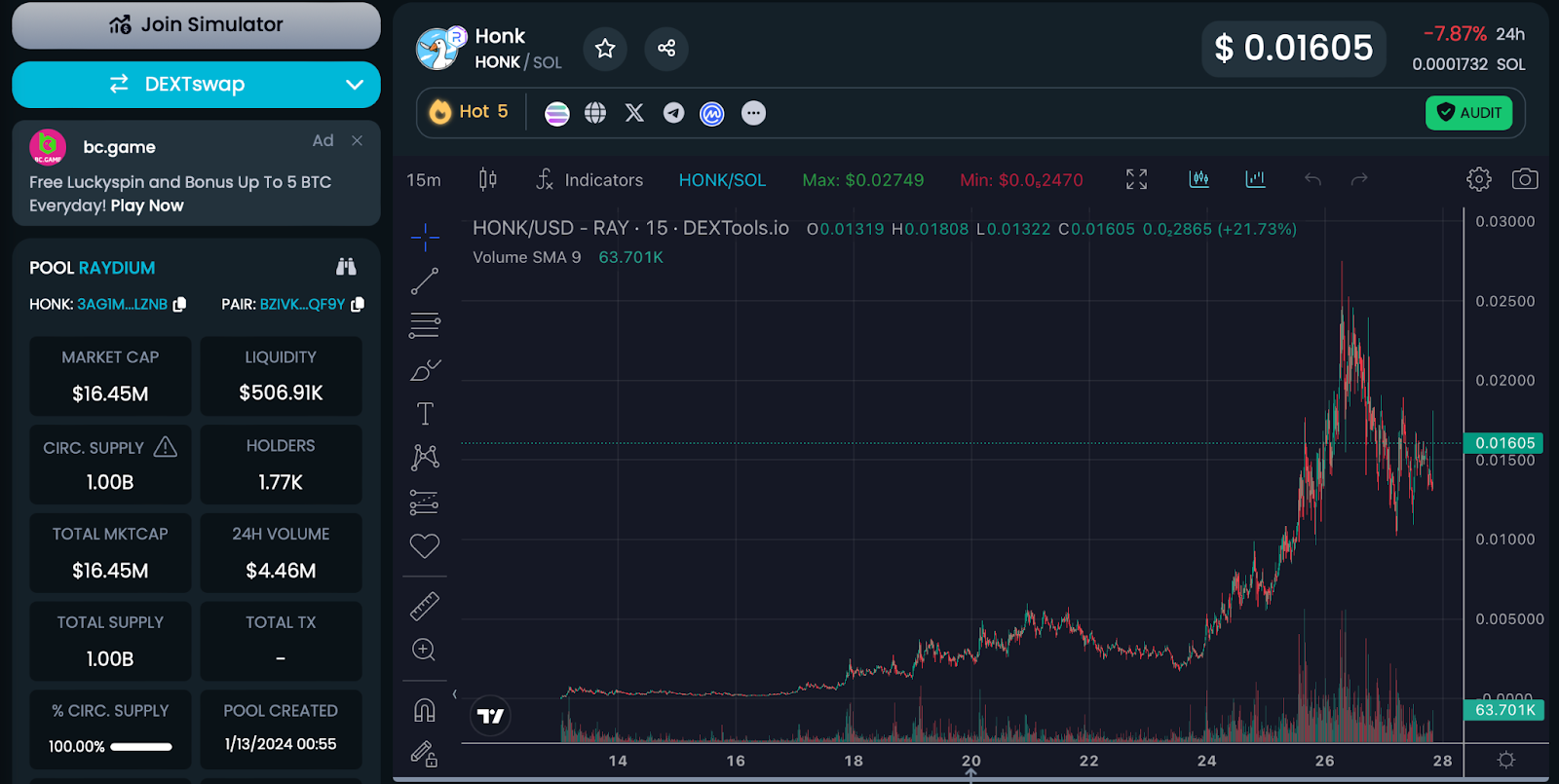Viewport: 1559px width, 784px height.
Task: Click the HONK/USD chart title legend
Action: click(630, 228)
